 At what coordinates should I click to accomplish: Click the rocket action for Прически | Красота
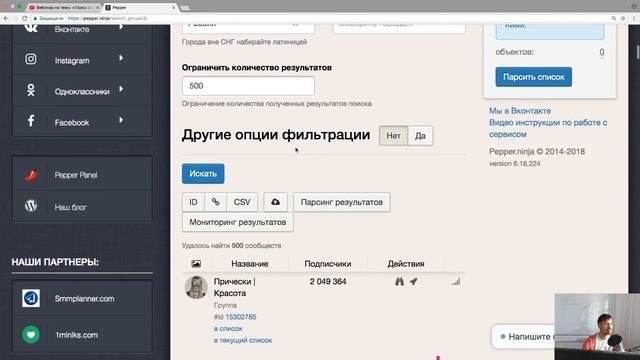[413, 282]
